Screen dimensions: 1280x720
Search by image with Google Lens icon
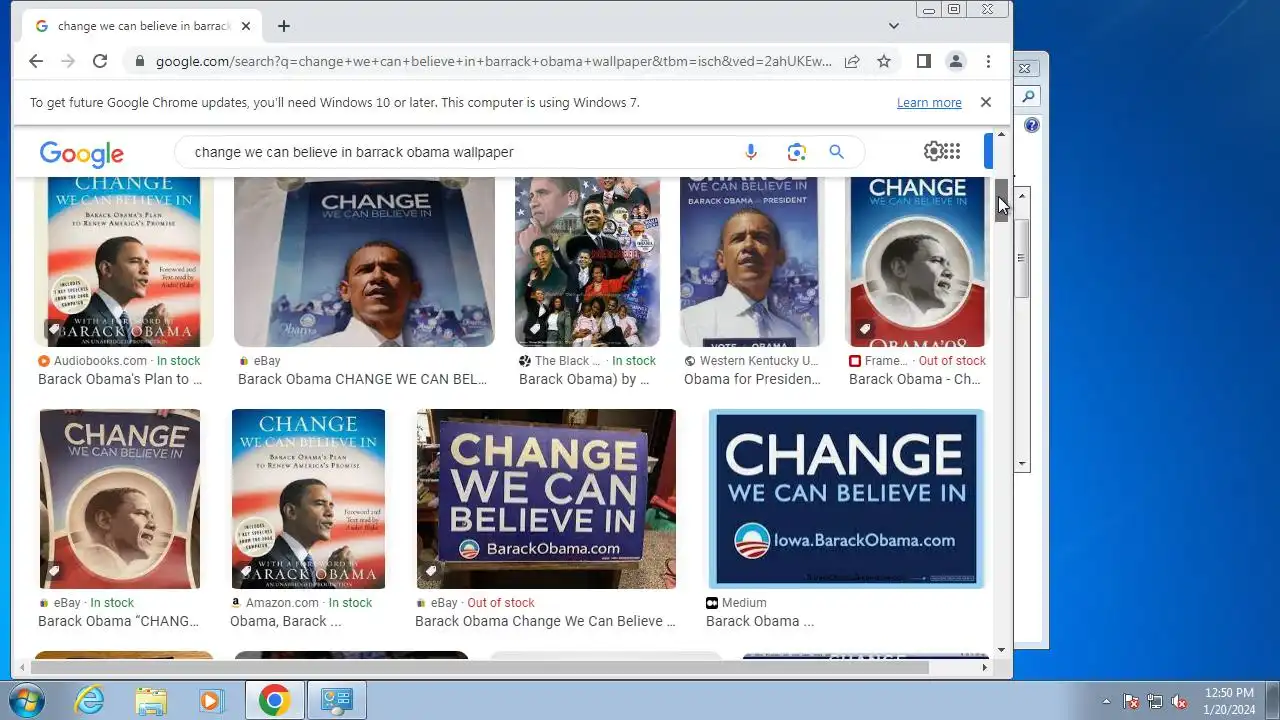(x=796, y=152)
